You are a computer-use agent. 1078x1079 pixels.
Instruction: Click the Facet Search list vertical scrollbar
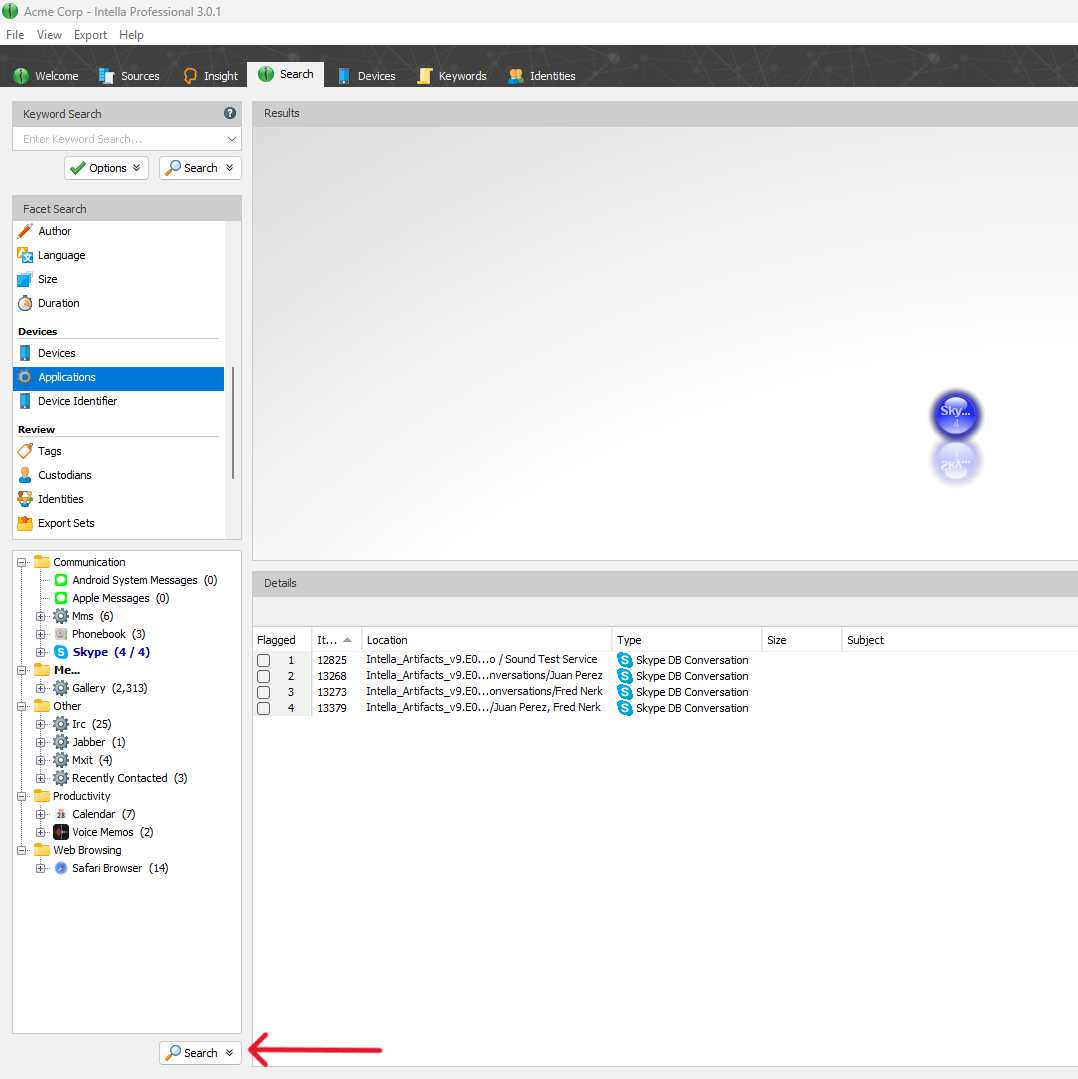click(x=233, y=420)
